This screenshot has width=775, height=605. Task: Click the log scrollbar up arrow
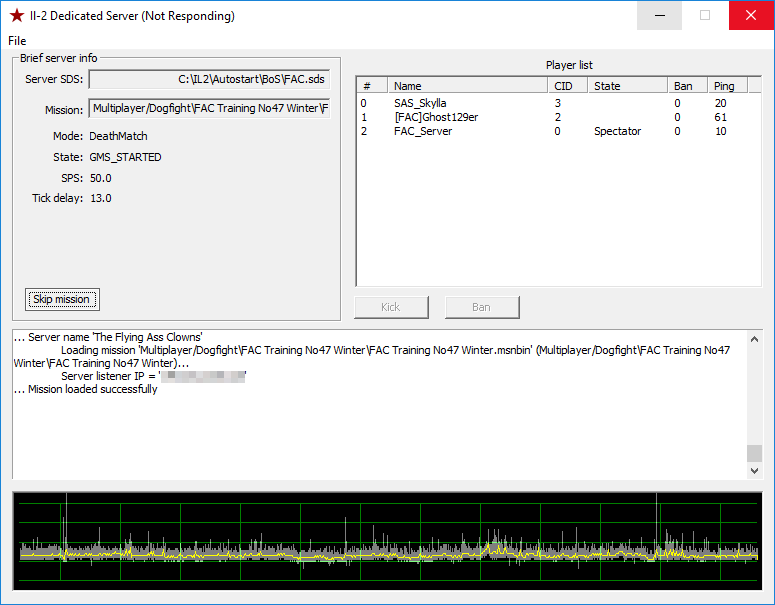coord(754,338)
